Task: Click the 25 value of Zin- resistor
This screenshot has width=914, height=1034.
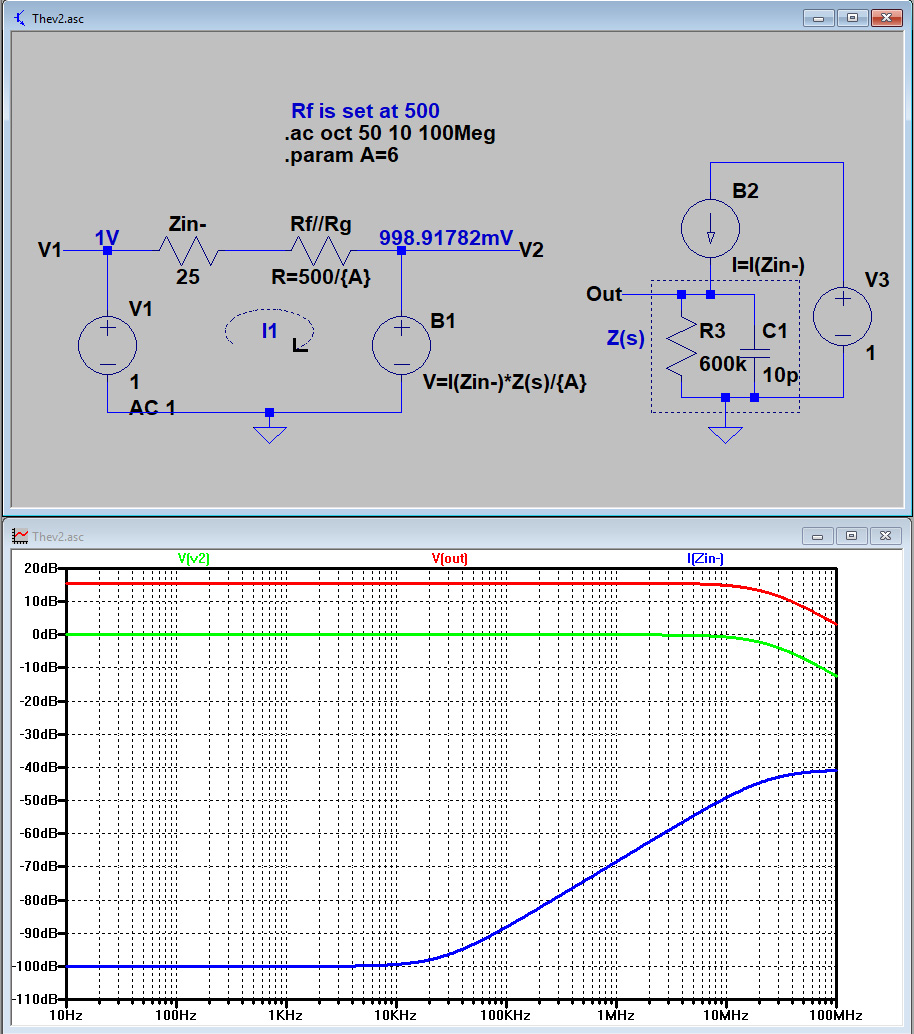Action: 188,277
